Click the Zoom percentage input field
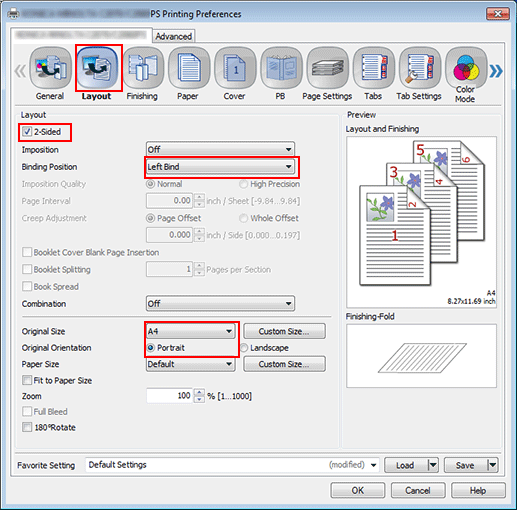Screen dimensions: 517x510 point(169,396)
